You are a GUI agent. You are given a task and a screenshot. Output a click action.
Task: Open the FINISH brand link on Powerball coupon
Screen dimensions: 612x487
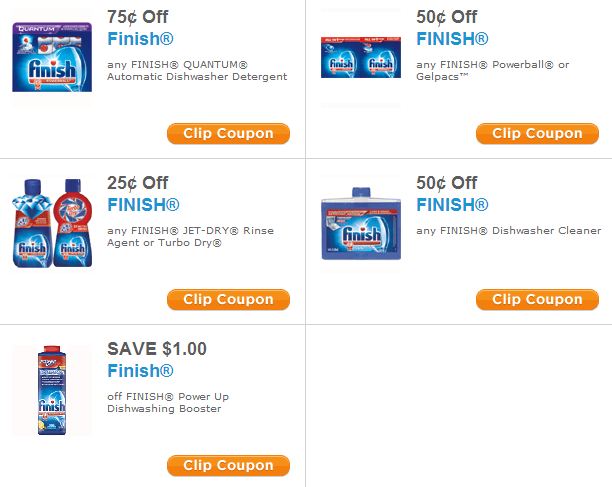[x=452, y=40]
